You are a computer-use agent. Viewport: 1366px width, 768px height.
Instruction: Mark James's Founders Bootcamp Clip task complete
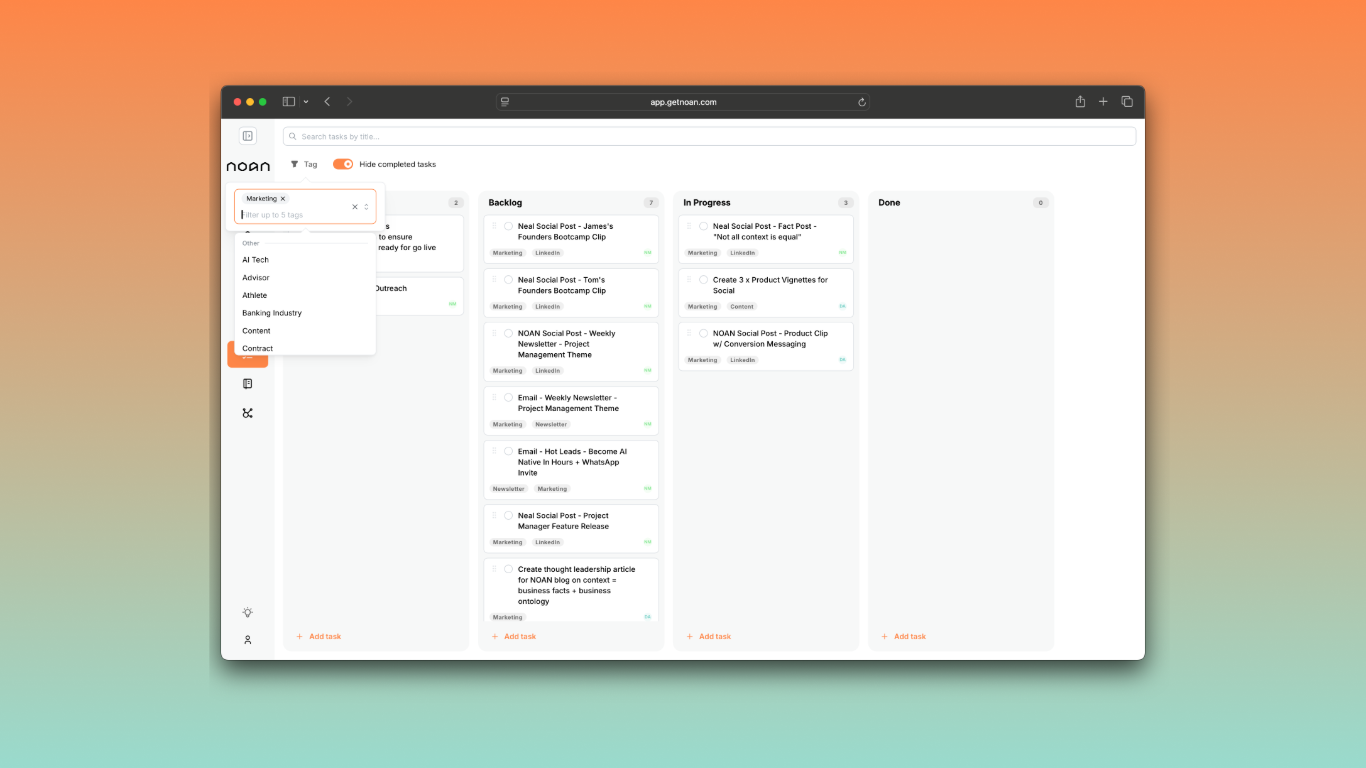[508, 226]
